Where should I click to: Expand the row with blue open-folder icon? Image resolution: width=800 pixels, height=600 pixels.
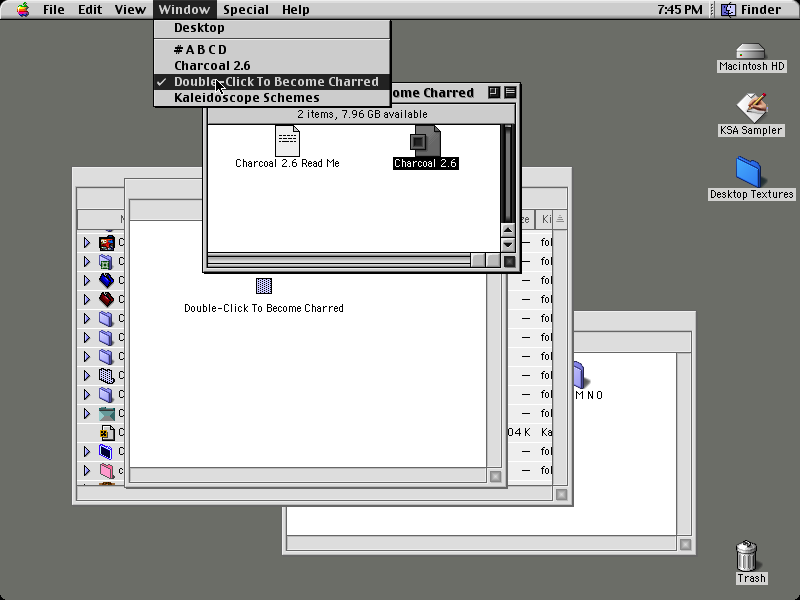87,280
